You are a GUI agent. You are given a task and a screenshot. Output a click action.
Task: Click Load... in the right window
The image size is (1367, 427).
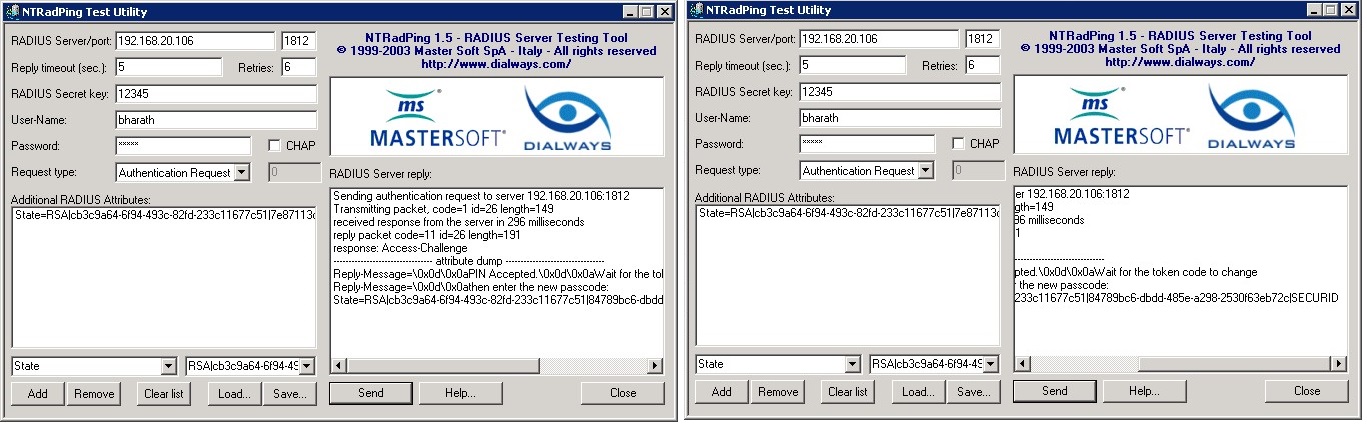918,392
